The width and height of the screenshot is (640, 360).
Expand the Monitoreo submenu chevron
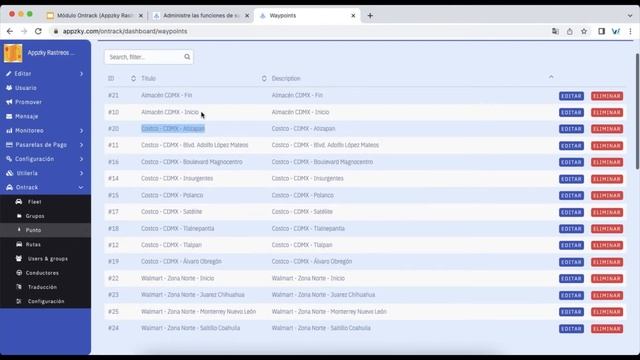[82, 131]
